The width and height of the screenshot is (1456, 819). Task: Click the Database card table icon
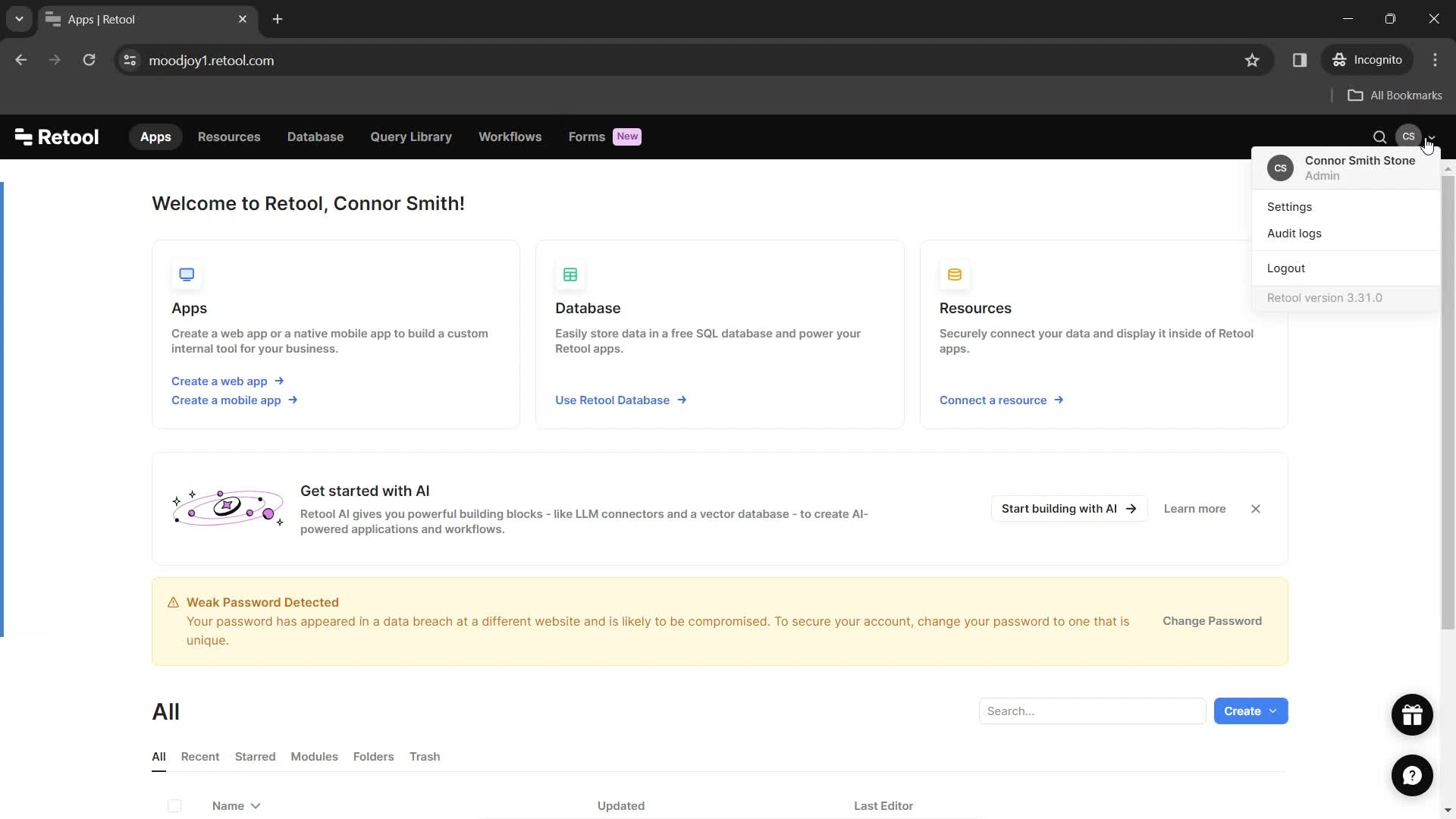click(570, 275)
